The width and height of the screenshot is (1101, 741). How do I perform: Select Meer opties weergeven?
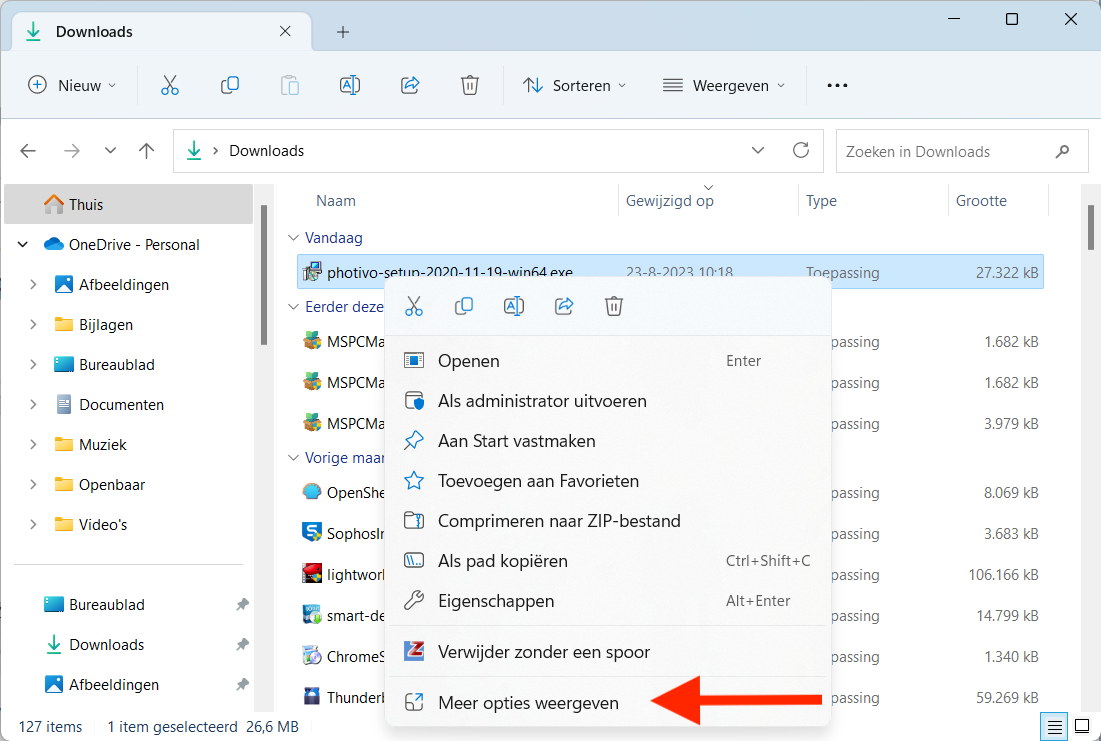[x=528, y=703]
